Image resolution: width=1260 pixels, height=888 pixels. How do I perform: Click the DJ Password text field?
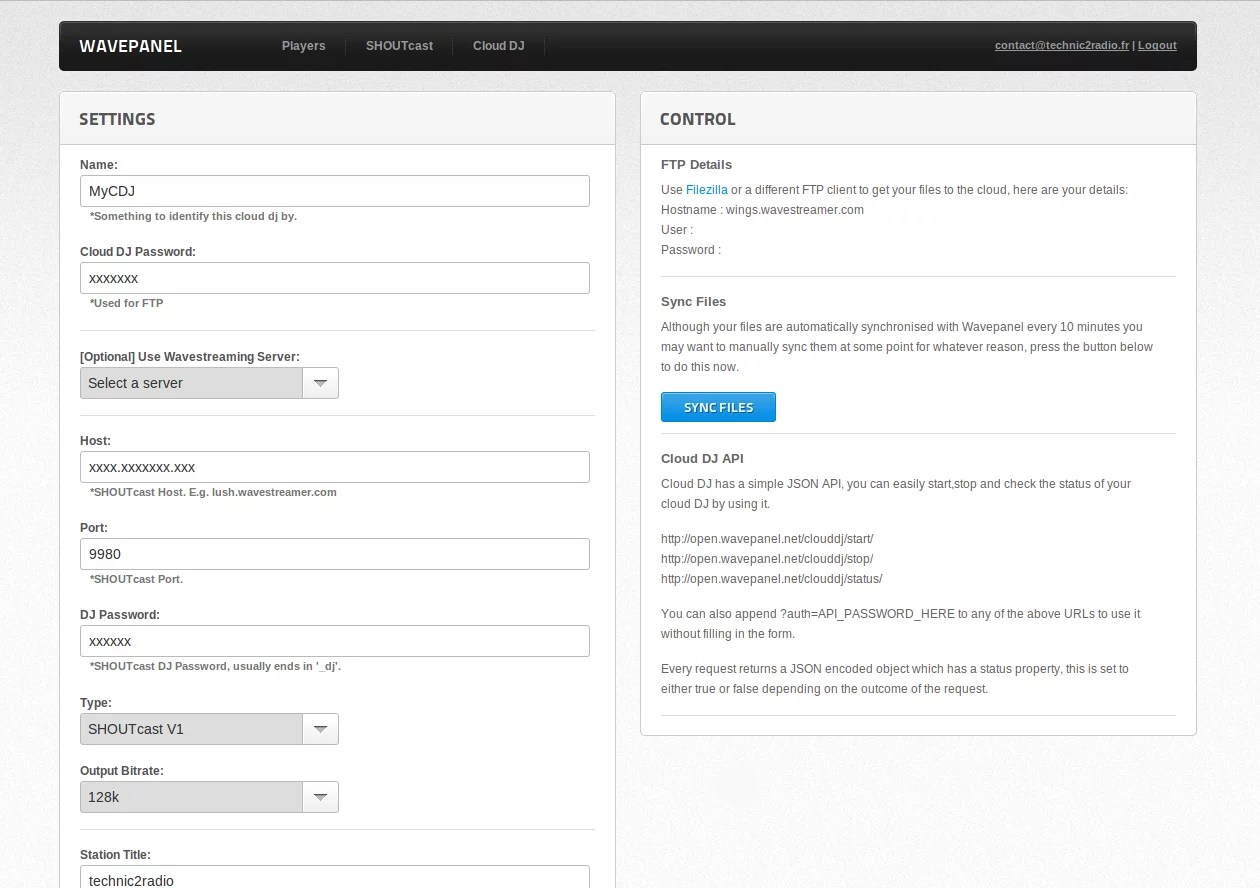coord(334,641)
